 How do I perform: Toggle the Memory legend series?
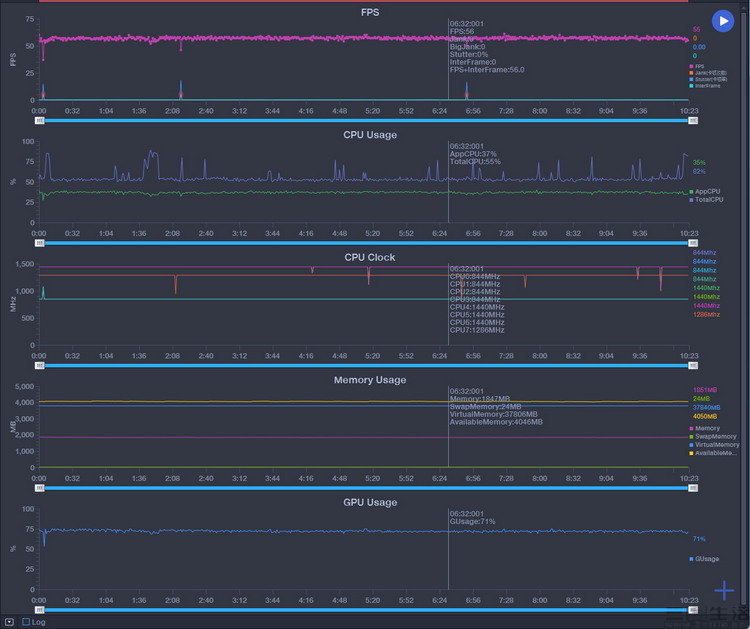(x=705, y=429)
